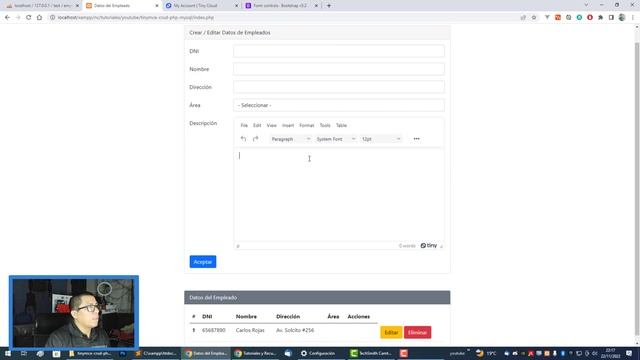The width and height of the screenshot is (640, 360).
Task: Grab the editor resize handle icon
Action: pos(441,246)
